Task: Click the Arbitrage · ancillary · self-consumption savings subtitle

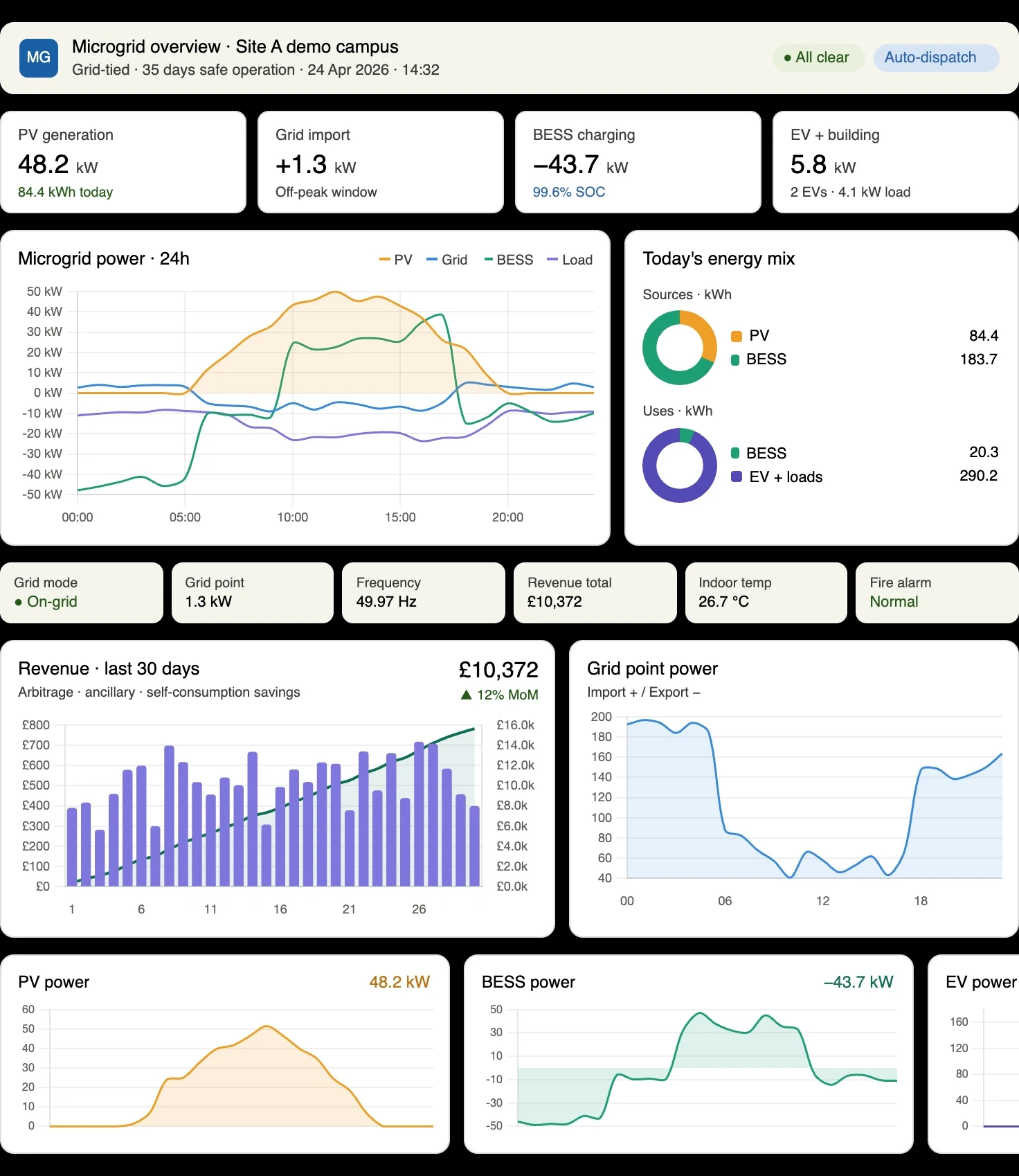Action: pyautogui.click(x=159, y=693)
